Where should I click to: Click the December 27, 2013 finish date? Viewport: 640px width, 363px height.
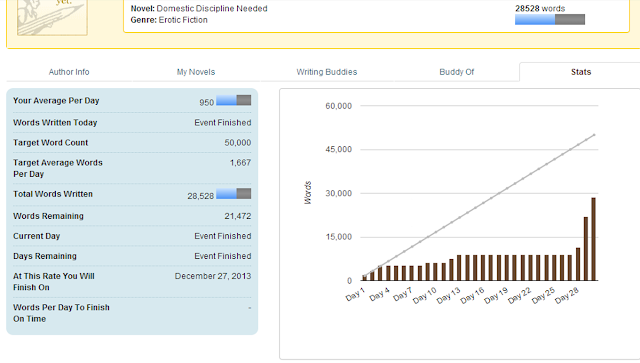click(213, 276)
